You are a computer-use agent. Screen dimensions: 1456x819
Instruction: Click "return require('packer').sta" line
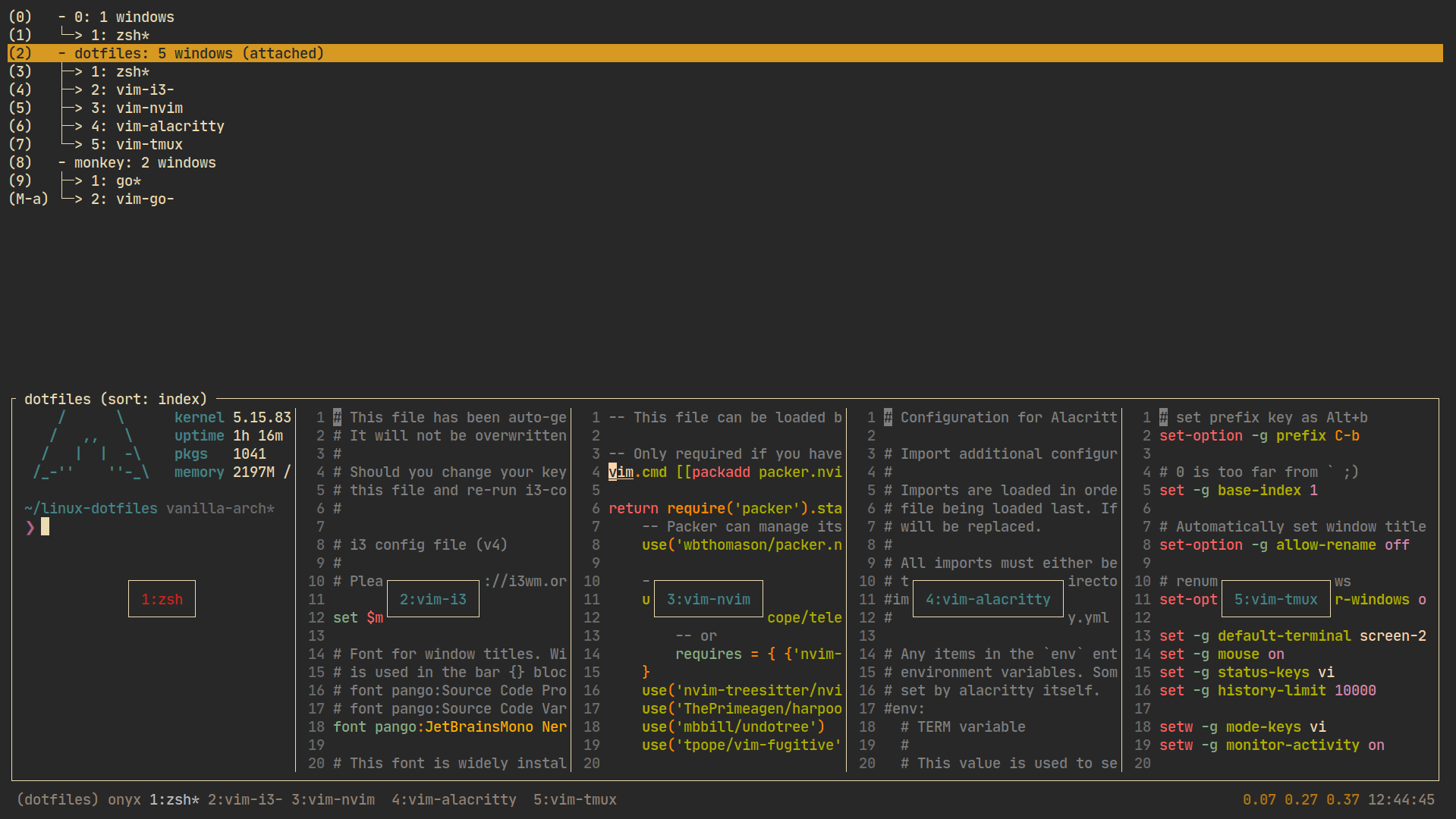pyautogui.click(x=725, y=508)
